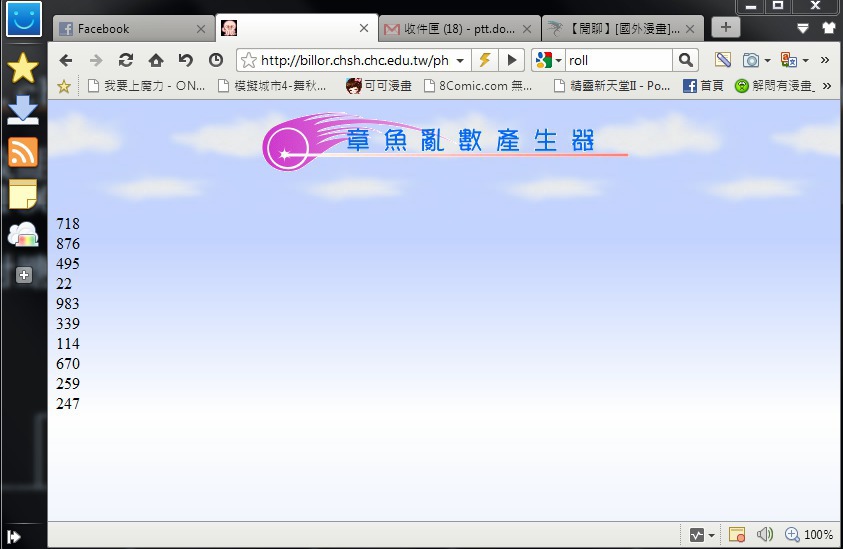Go back to previous page
This screenshot has height=549, width=843.
(x=66, y=60)
